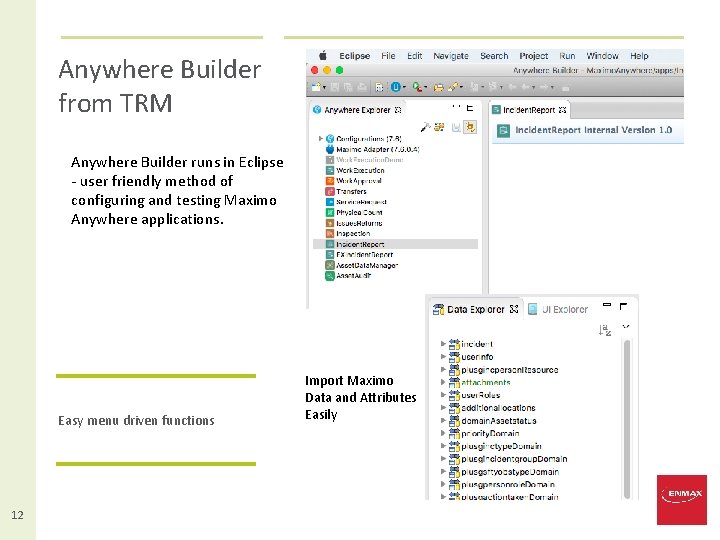Open the blue circular icon dropdown arrow
The width and height of the screenshot is (720, 540).
(404, 87)
